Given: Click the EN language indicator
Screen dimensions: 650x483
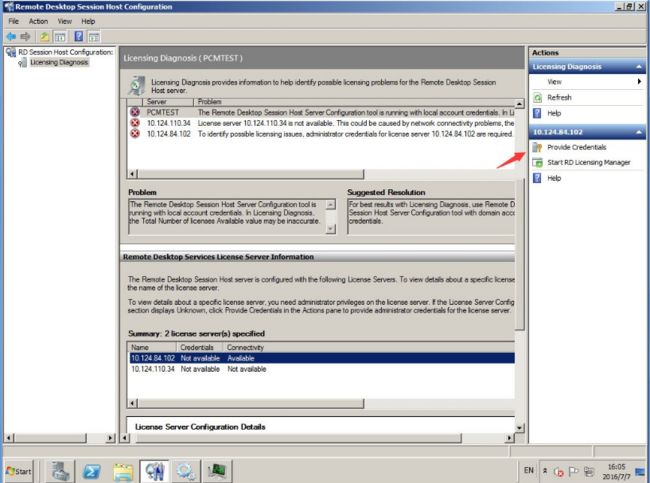Looking at the screenshot, I should (x=529, y=471).
